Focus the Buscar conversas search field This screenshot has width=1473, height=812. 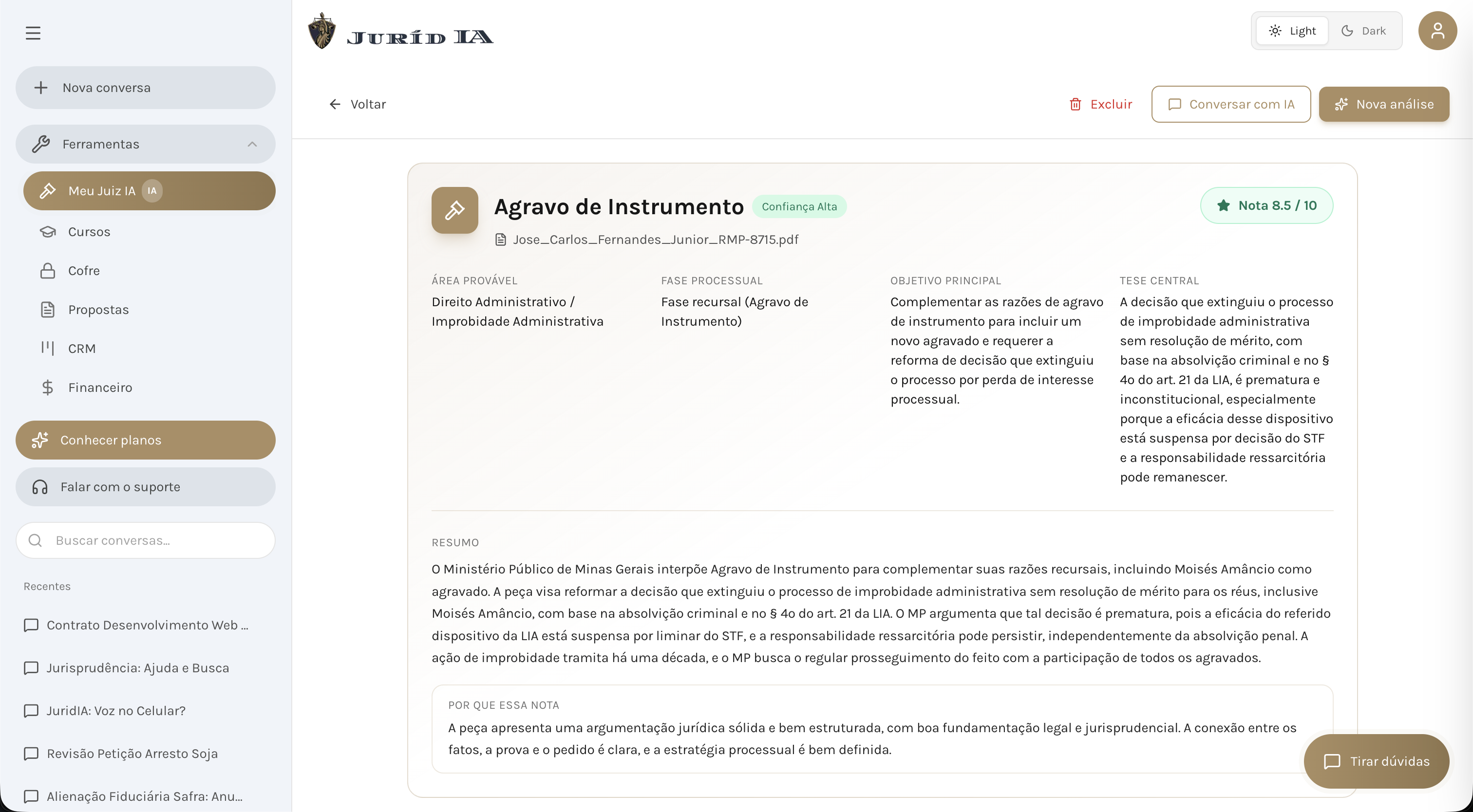coord(145,540)
